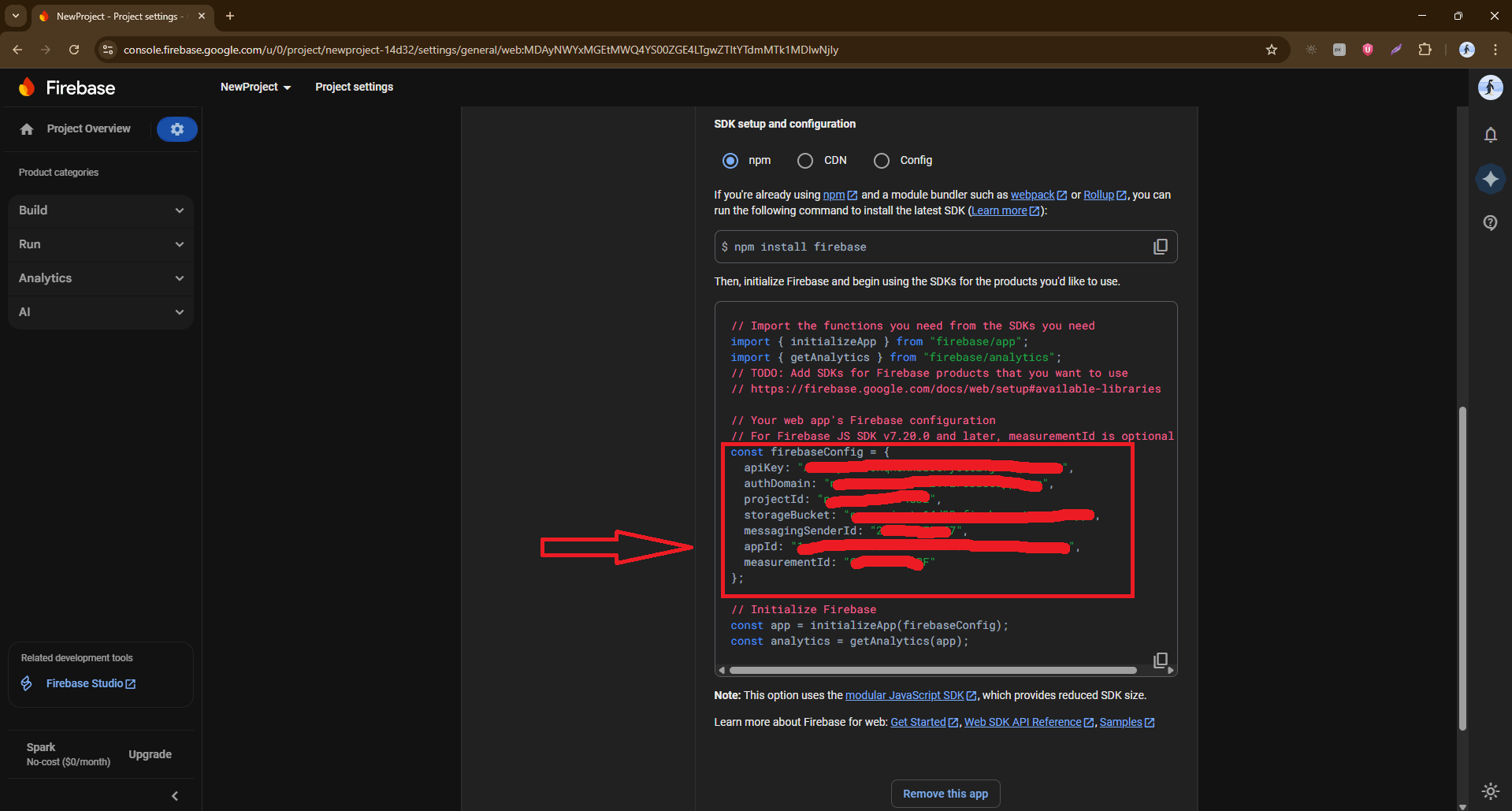Image resolution: width=1512 pixels, height=811 pixels.
Task: Expand the Build category
Action: (x=101, y=210)
